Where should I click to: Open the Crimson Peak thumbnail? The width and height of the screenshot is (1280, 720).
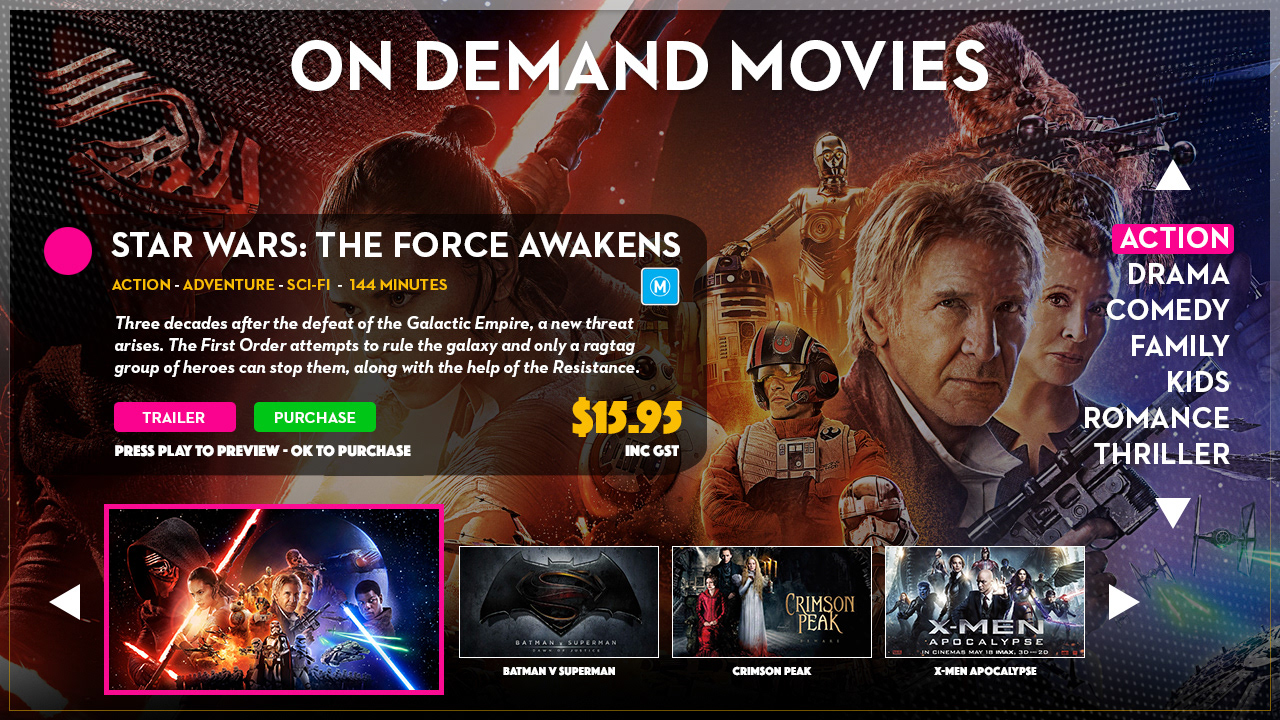click(x=772, y=602)
